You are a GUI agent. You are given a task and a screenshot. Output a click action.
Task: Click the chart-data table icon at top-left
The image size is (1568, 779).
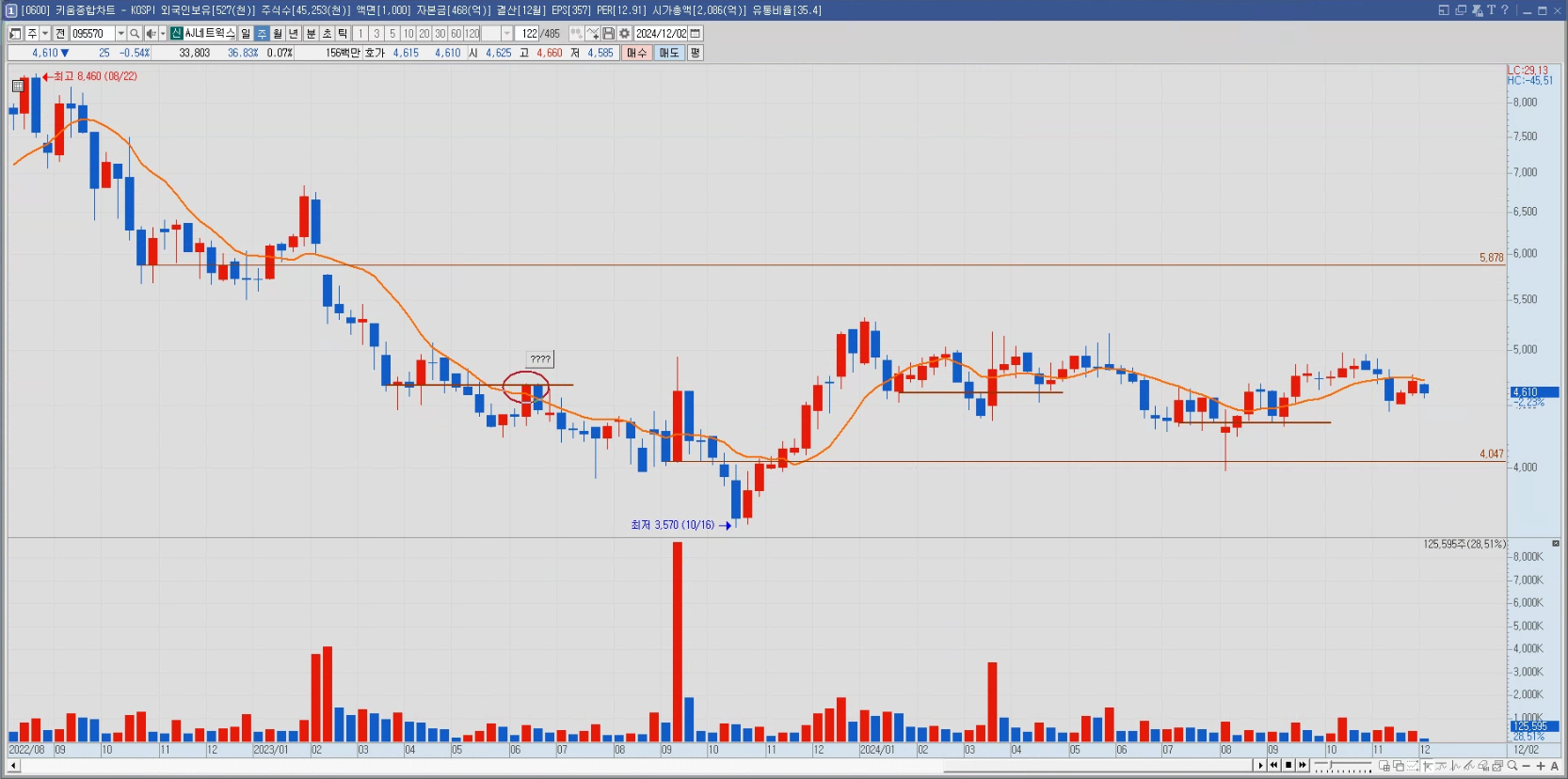coord(18,86)
